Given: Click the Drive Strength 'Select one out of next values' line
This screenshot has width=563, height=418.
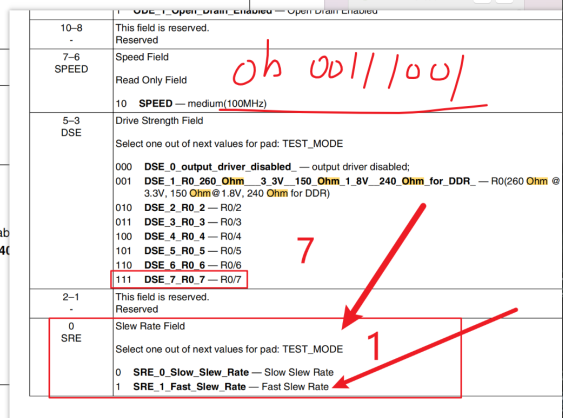Looking at the screenshot, I should (229, 144).
